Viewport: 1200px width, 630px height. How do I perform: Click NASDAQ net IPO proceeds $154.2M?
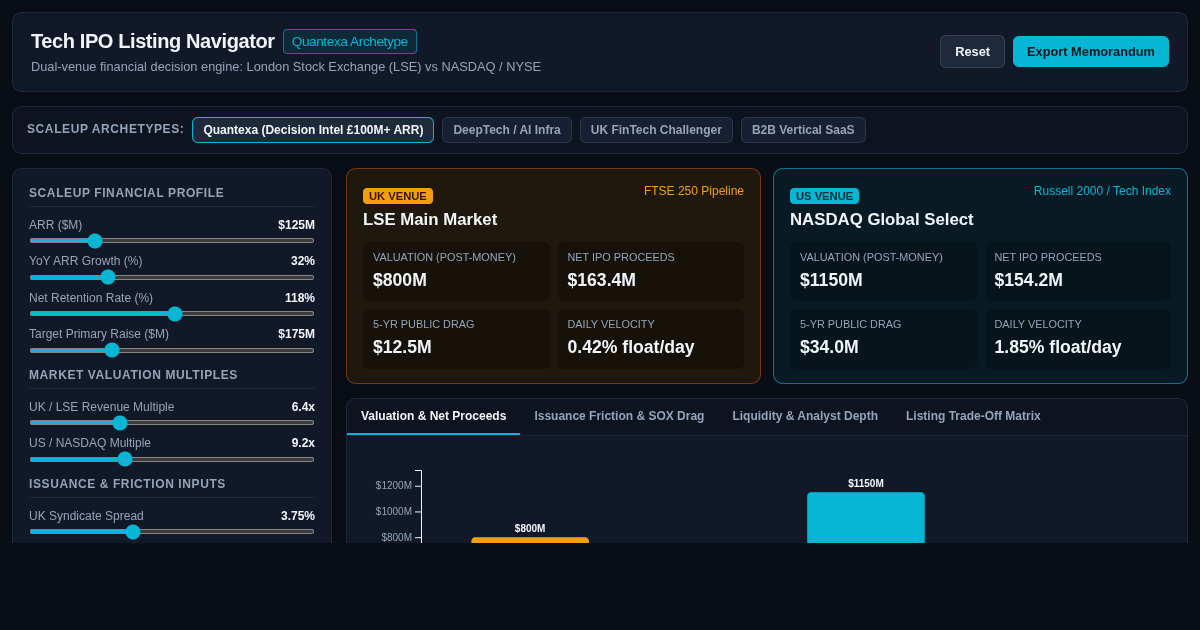1078,271
